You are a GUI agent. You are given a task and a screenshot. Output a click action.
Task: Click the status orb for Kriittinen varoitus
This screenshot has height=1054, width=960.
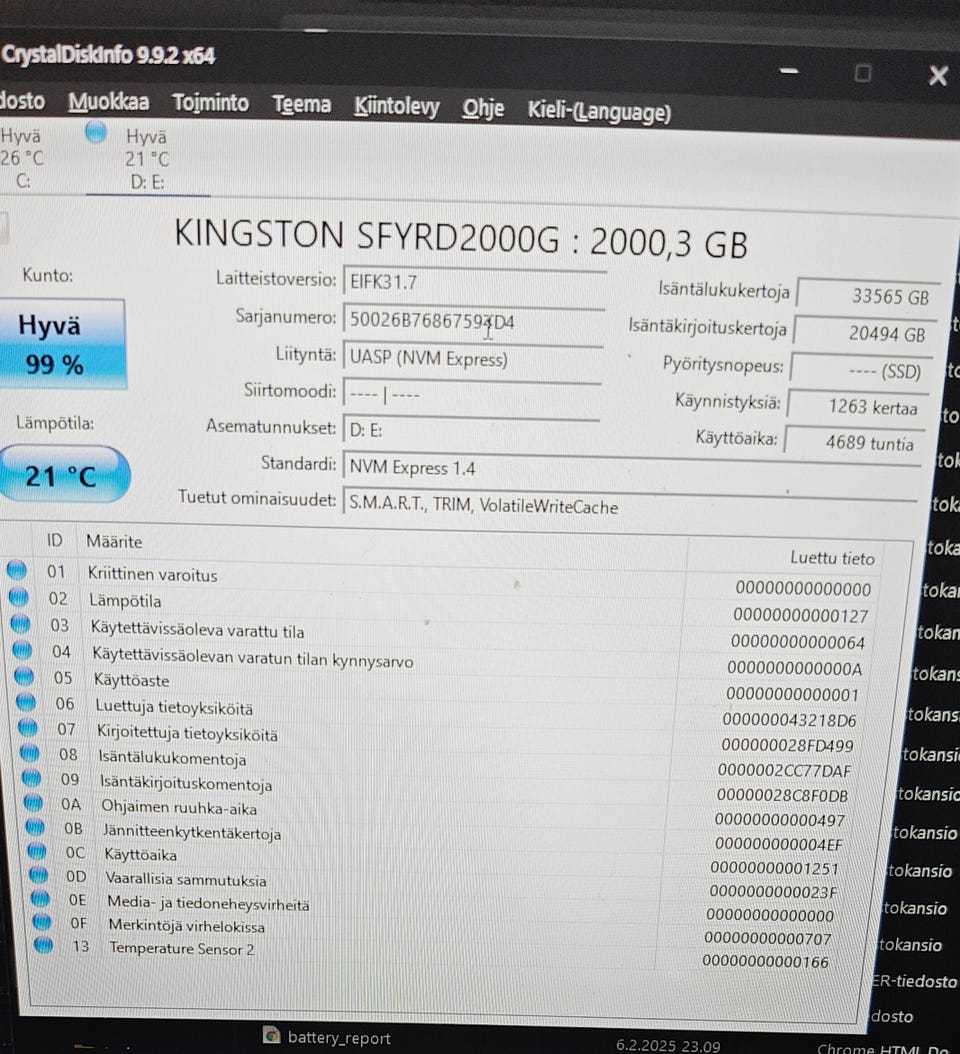(16, 571)
